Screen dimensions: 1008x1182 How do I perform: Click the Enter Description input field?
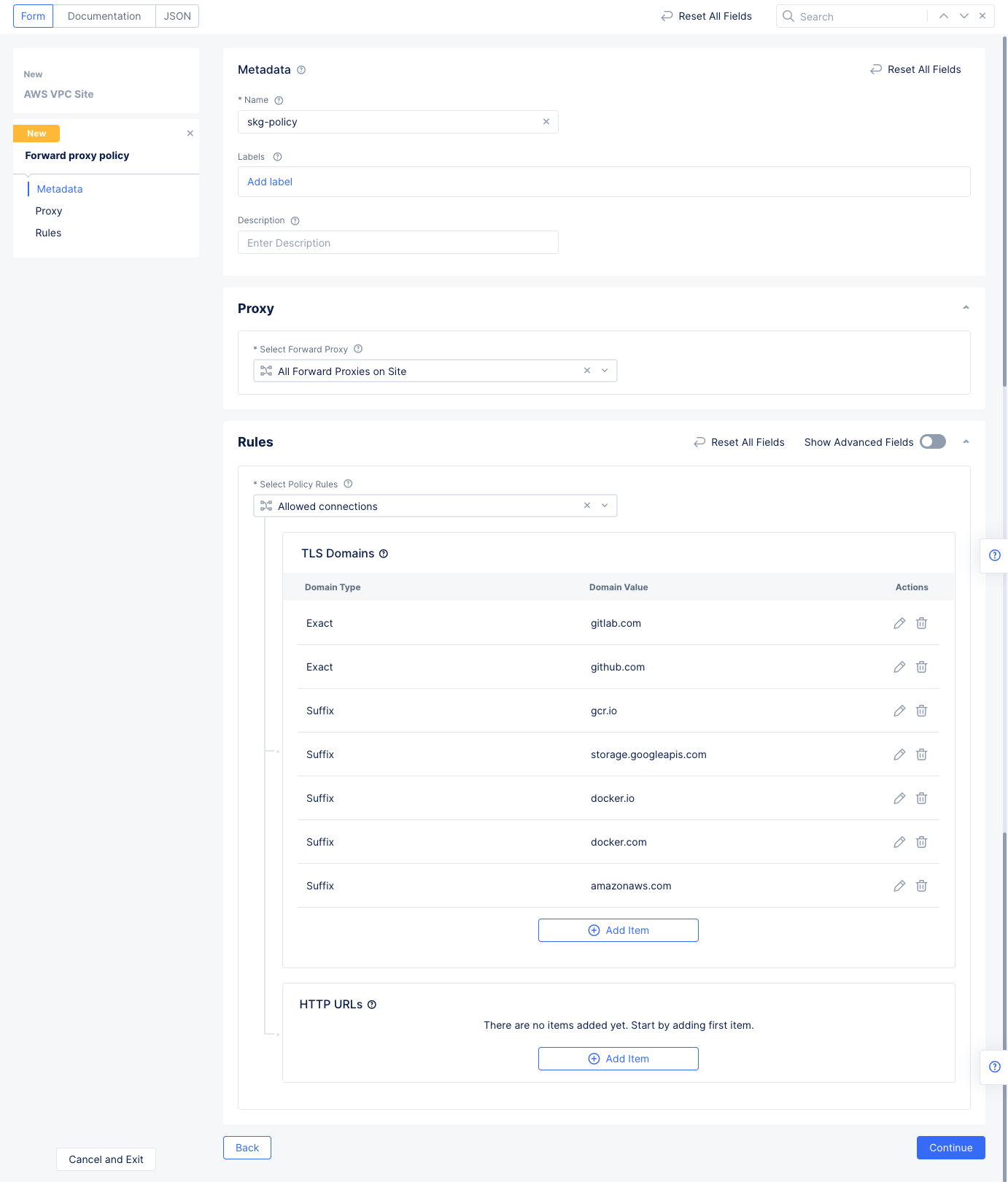[x=398, y=243]
